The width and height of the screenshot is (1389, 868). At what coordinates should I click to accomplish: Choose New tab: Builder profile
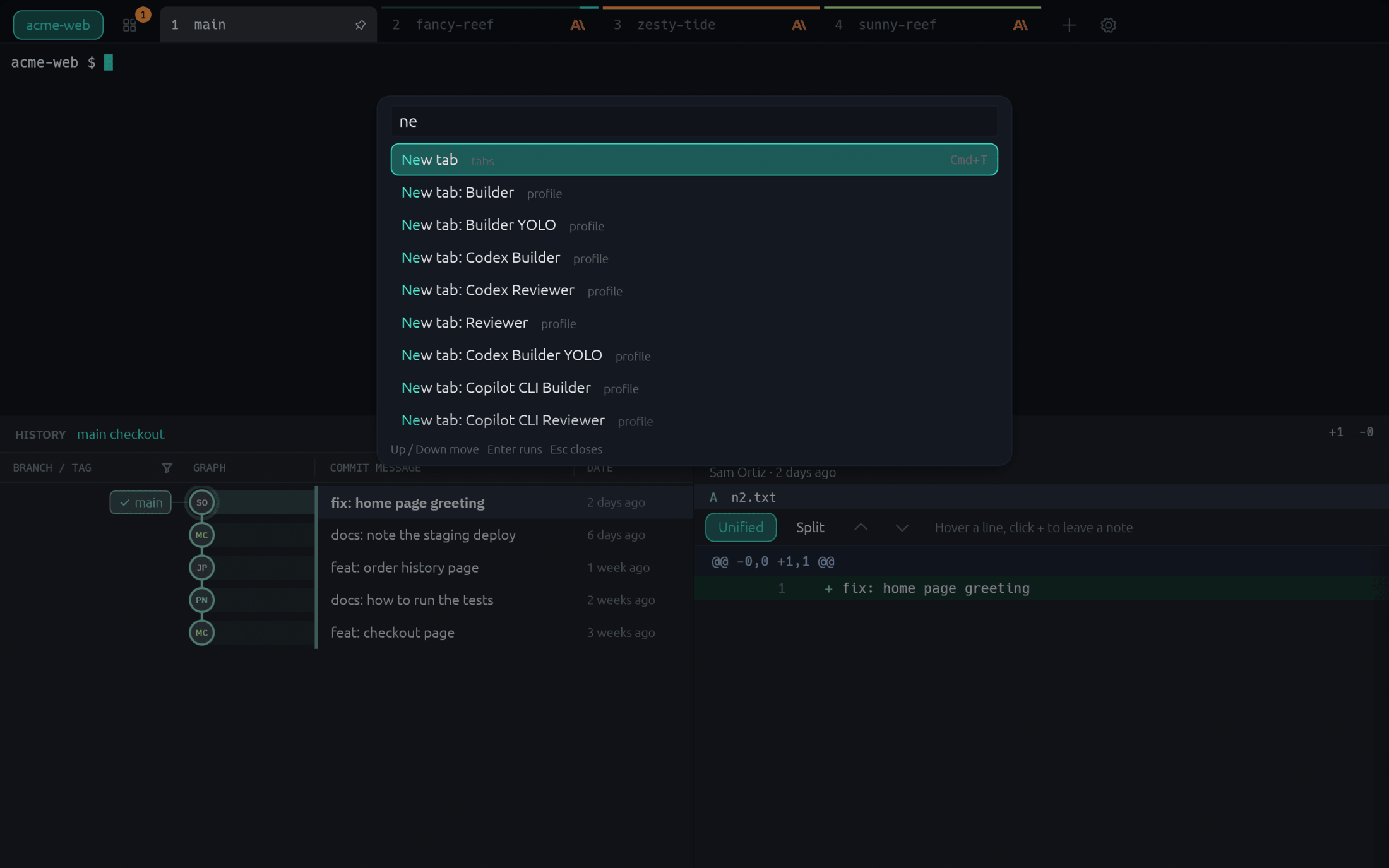pyautogui.click(x=694, y=193)
